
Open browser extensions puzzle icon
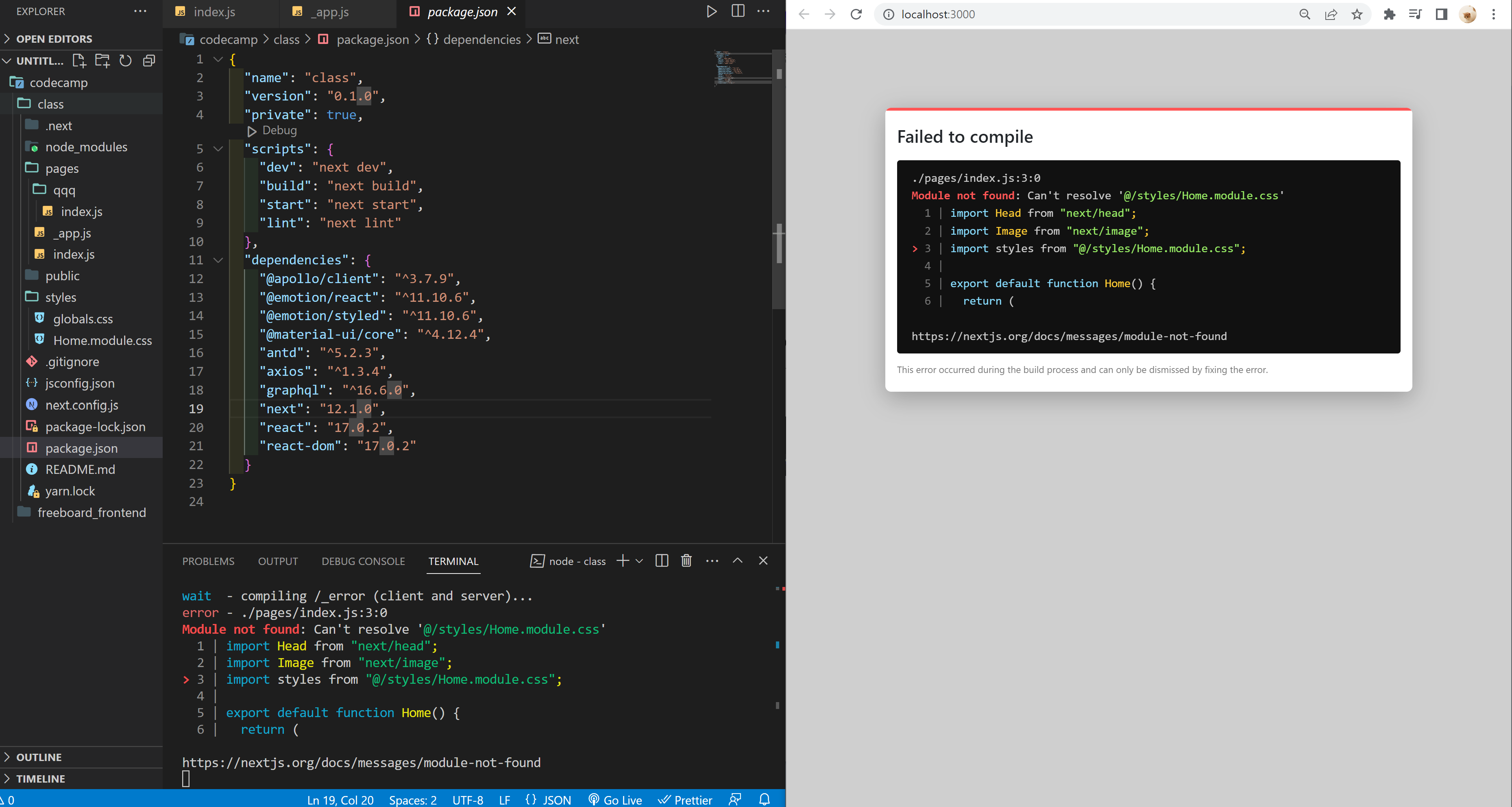point(1389,14)
